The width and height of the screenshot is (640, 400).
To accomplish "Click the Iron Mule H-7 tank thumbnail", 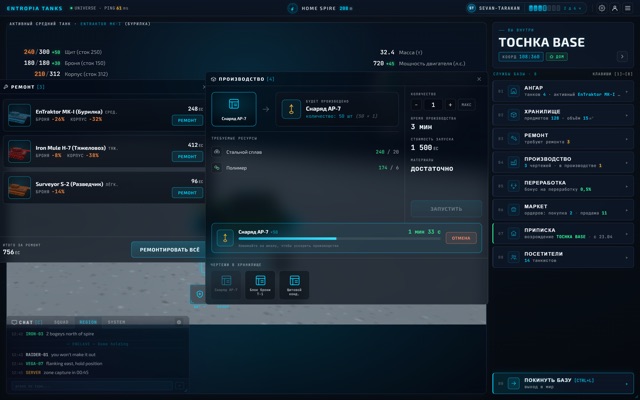I will (19, 151).
